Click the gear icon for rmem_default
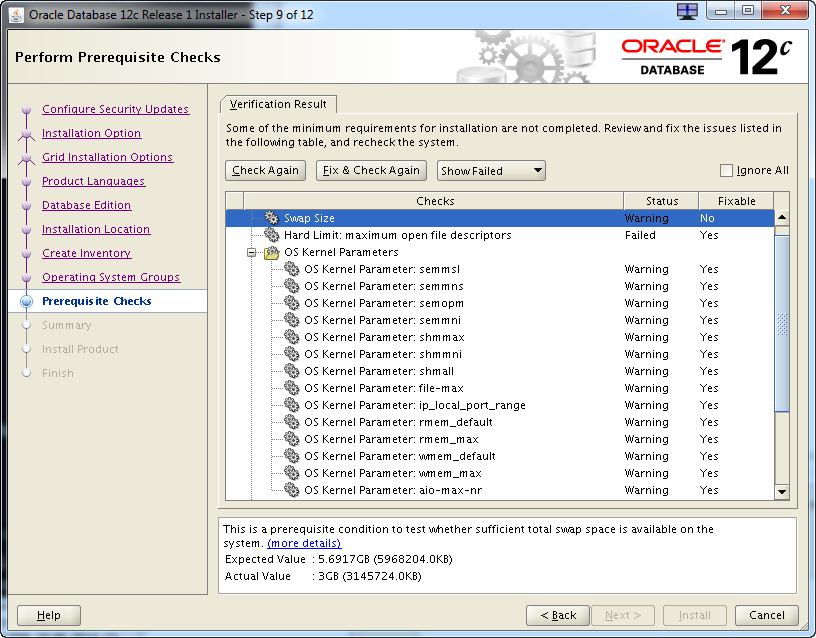This screenshot has height=638, width=816. pos(291,422)
